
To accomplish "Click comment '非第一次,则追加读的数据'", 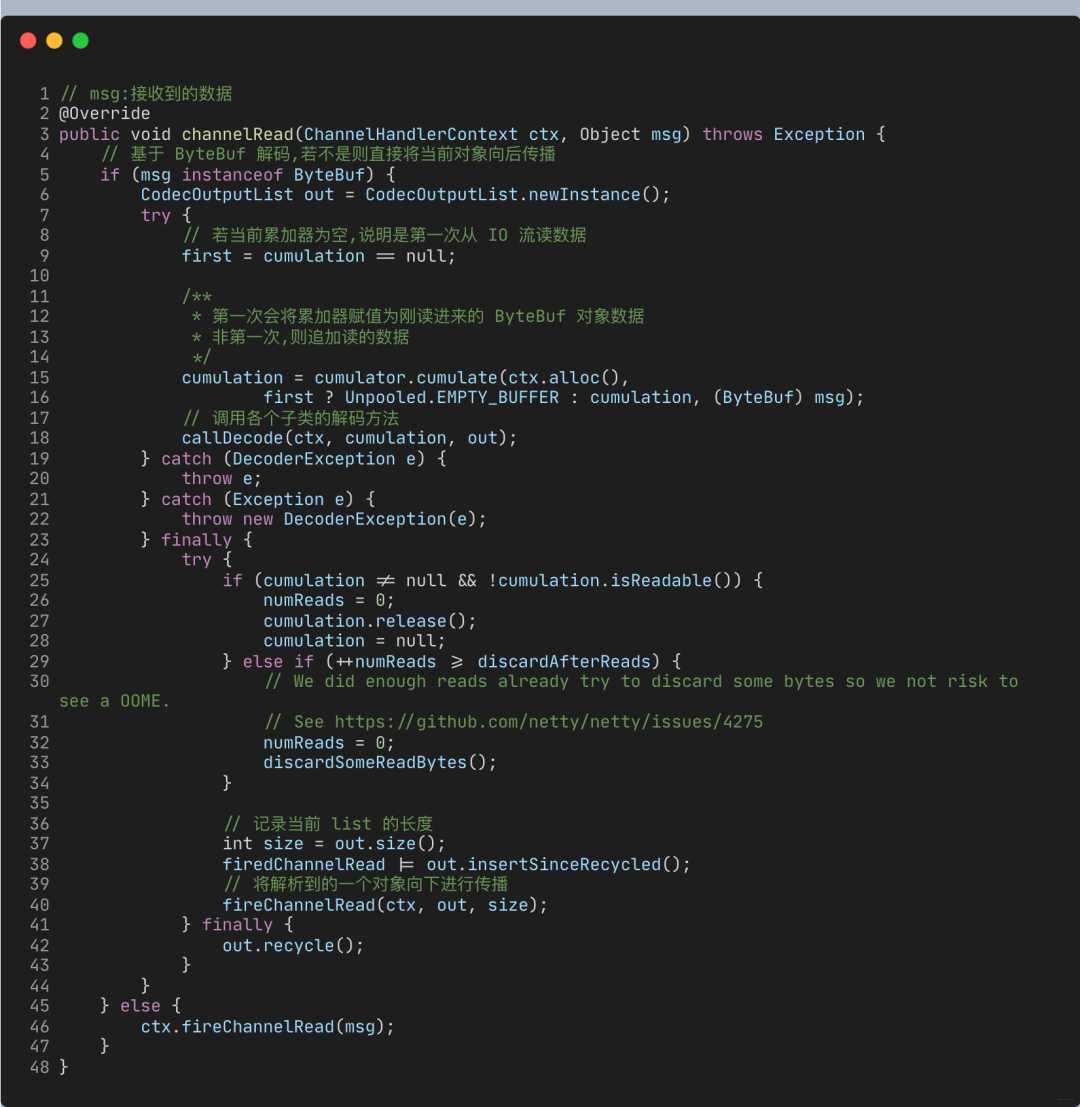I will (311, 337).
